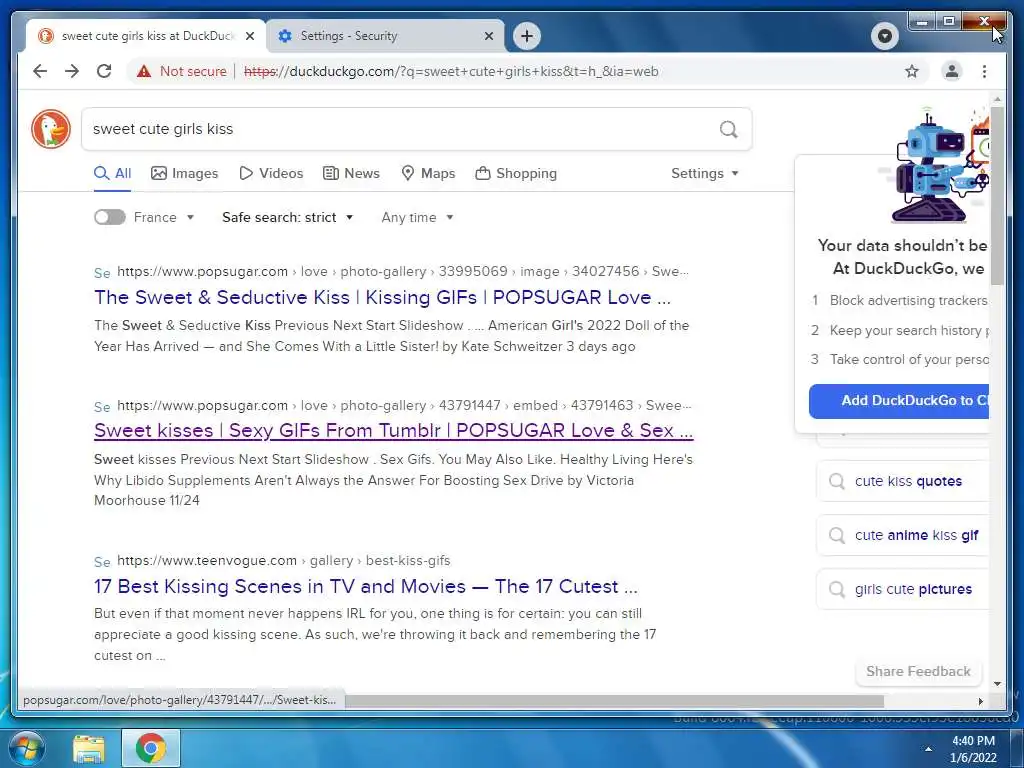Click the popsugar URL with 43791447
This screenshot has width=1024, height=768.
pyautogui.click(x=404, y=405)
